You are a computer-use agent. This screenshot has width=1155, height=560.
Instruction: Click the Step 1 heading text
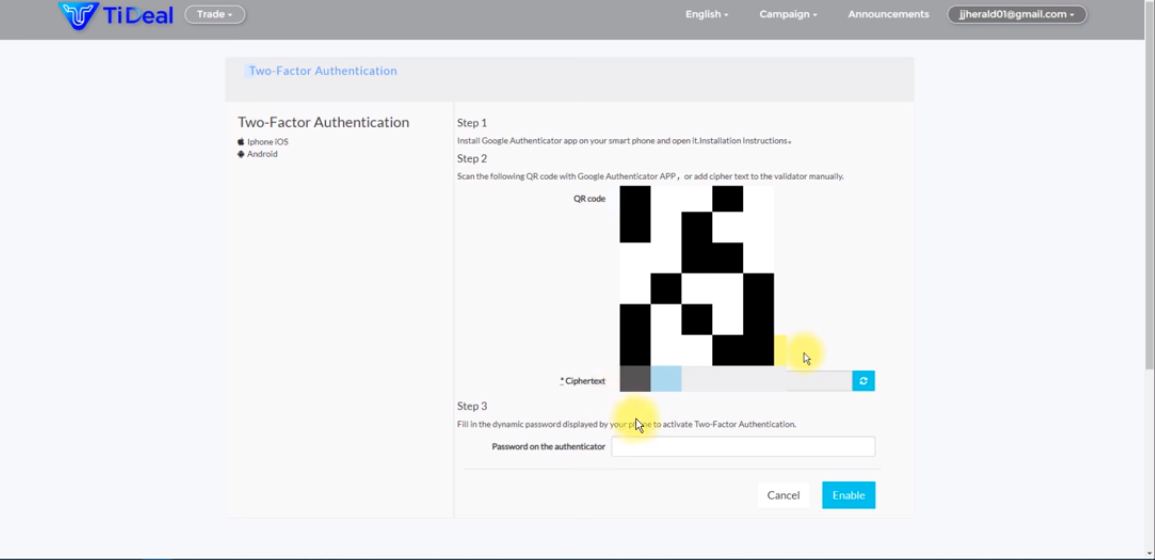pyautogui.click(x=472, y=122)
